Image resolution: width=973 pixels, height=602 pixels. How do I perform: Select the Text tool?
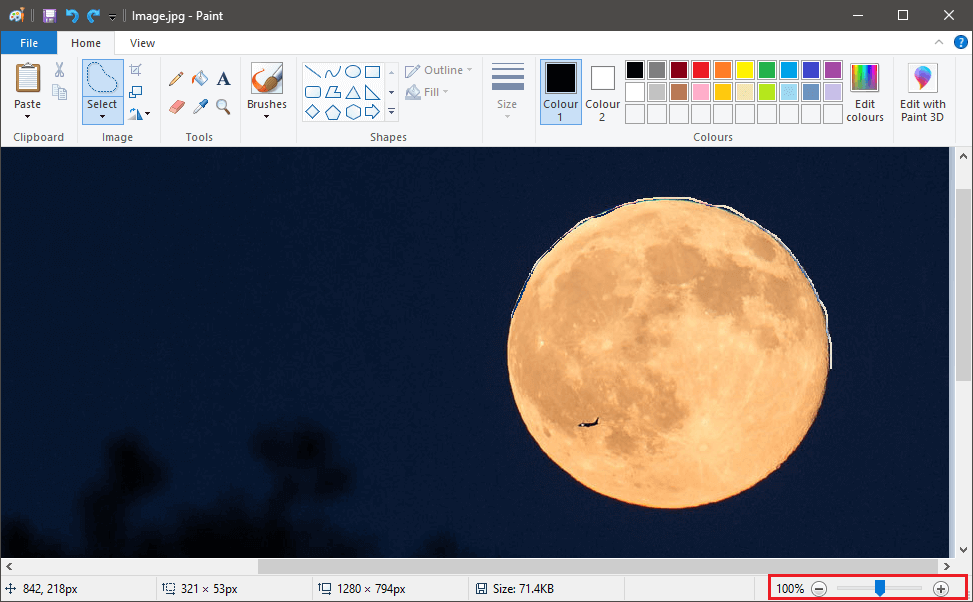(x=223, y=79)
